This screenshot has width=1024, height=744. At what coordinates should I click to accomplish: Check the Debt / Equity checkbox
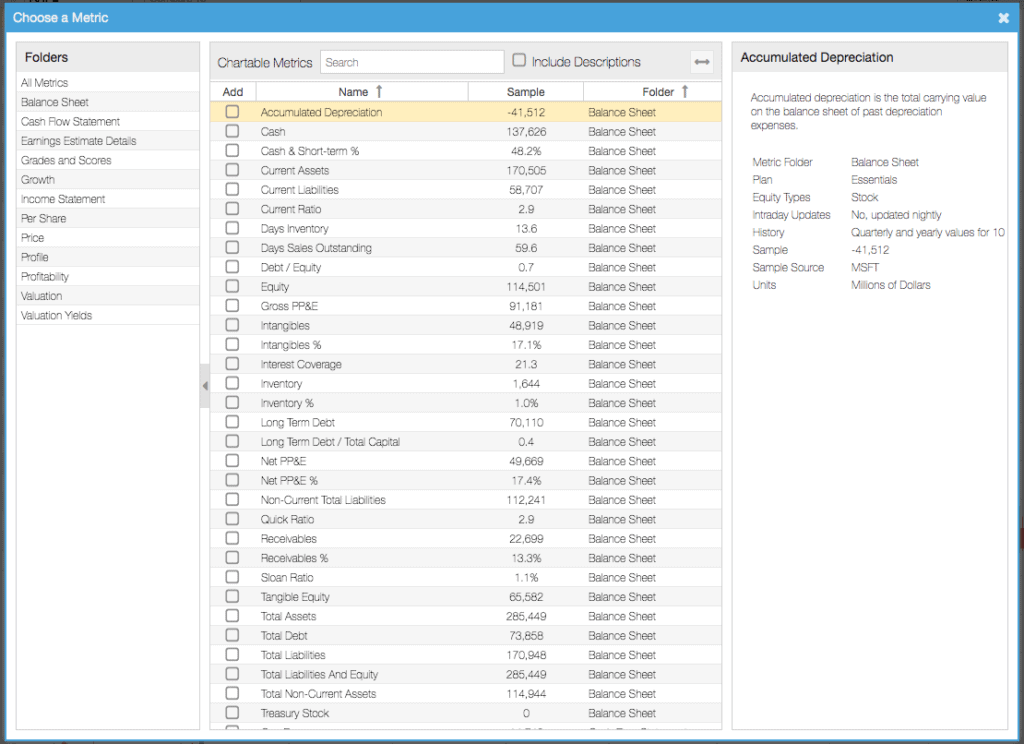[x=232, y=267]
